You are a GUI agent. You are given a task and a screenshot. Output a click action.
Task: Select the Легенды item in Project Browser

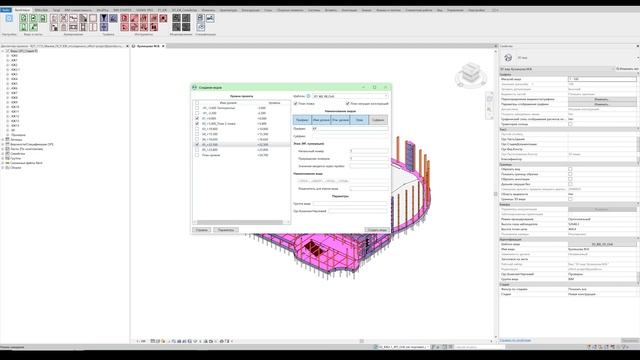[x=16, y=140]
